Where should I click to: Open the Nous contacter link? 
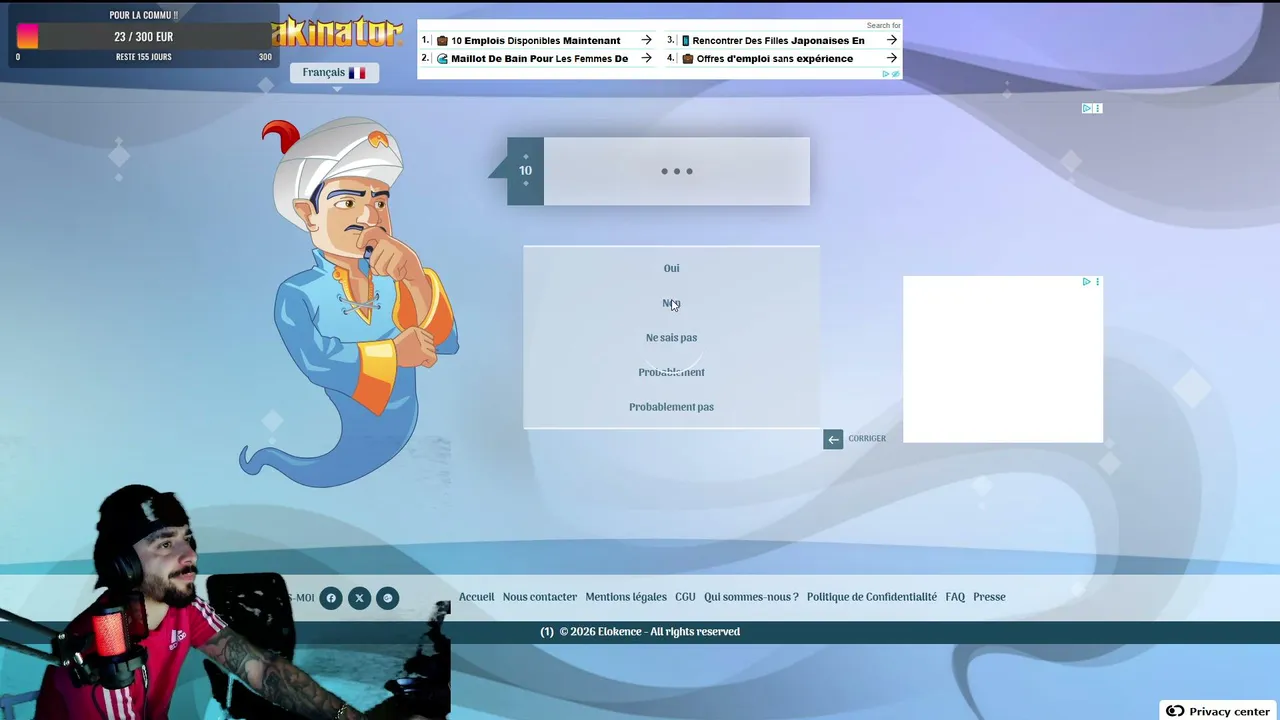540,597
